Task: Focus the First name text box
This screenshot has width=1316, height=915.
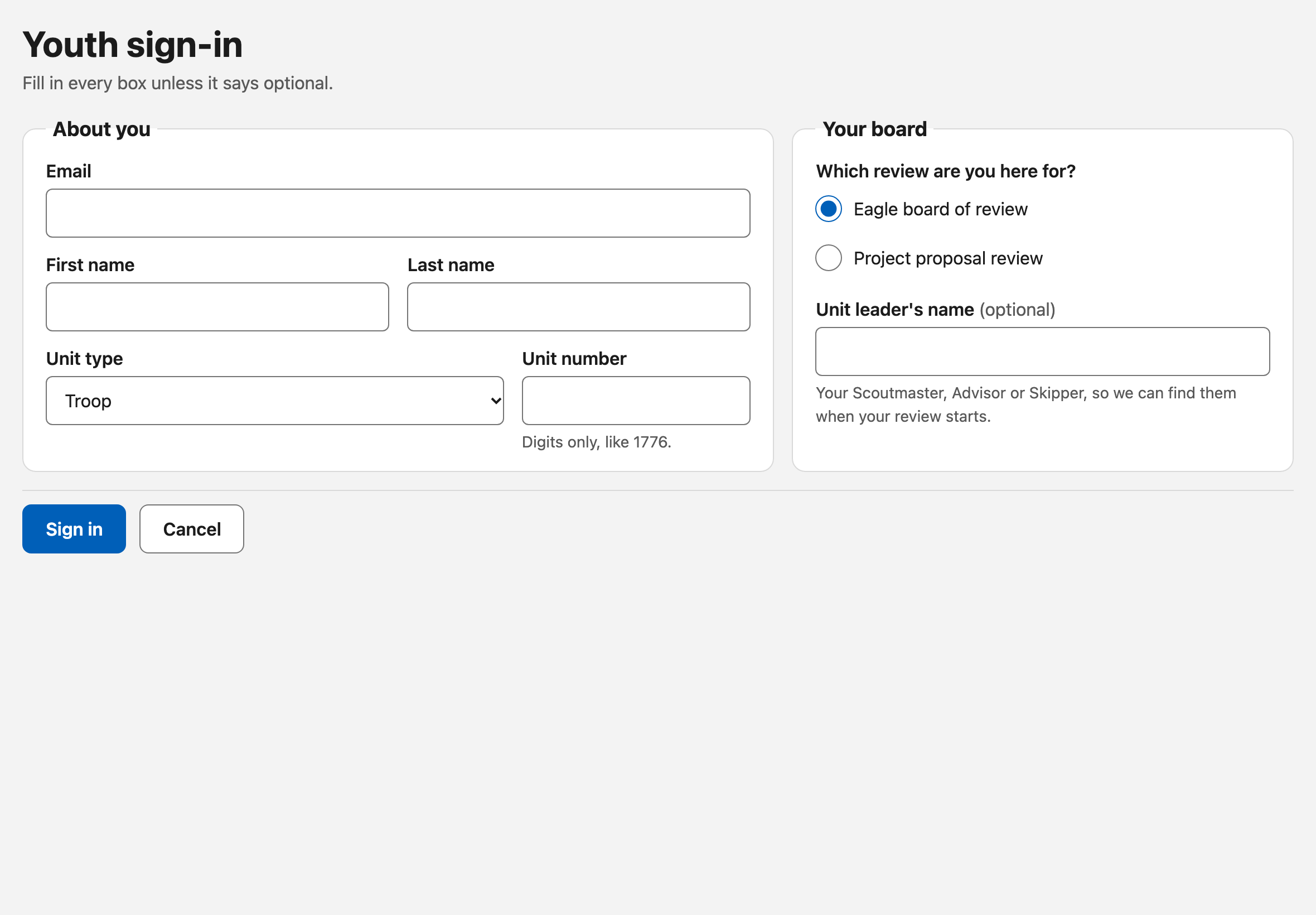Action: pos(217,307)
